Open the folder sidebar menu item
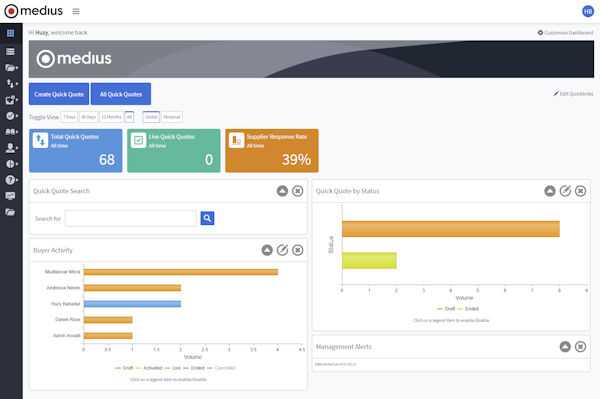The image size is (600, 399). pyautogui.click(x=10, y=68)
